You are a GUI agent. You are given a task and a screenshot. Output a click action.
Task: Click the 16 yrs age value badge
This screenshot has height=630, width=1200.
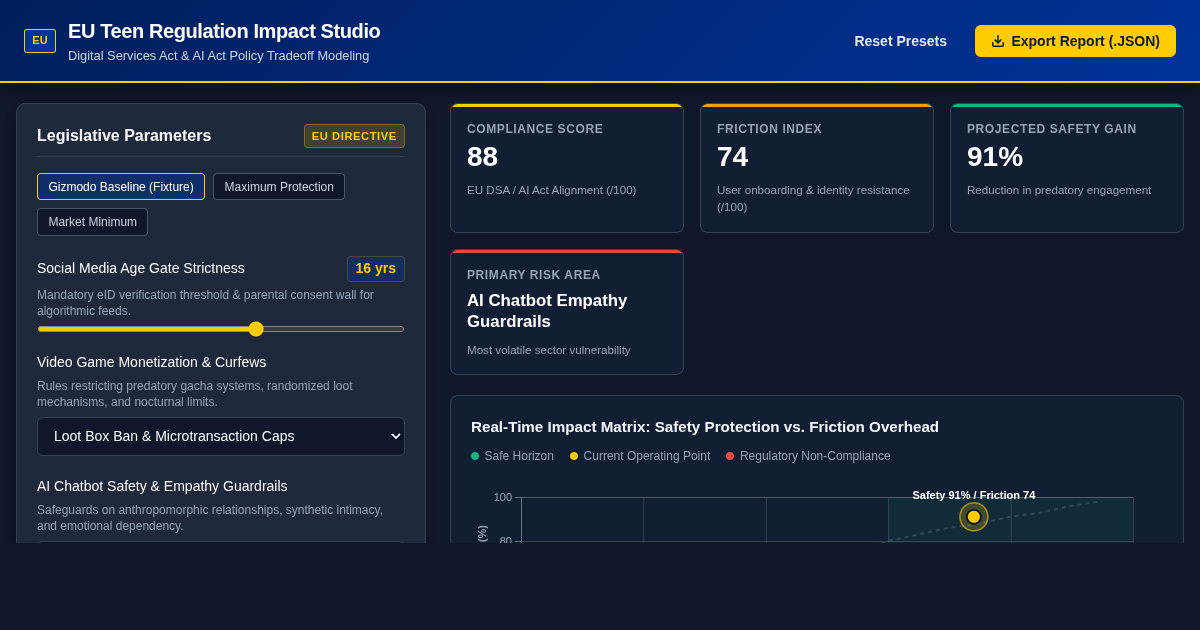376,269
